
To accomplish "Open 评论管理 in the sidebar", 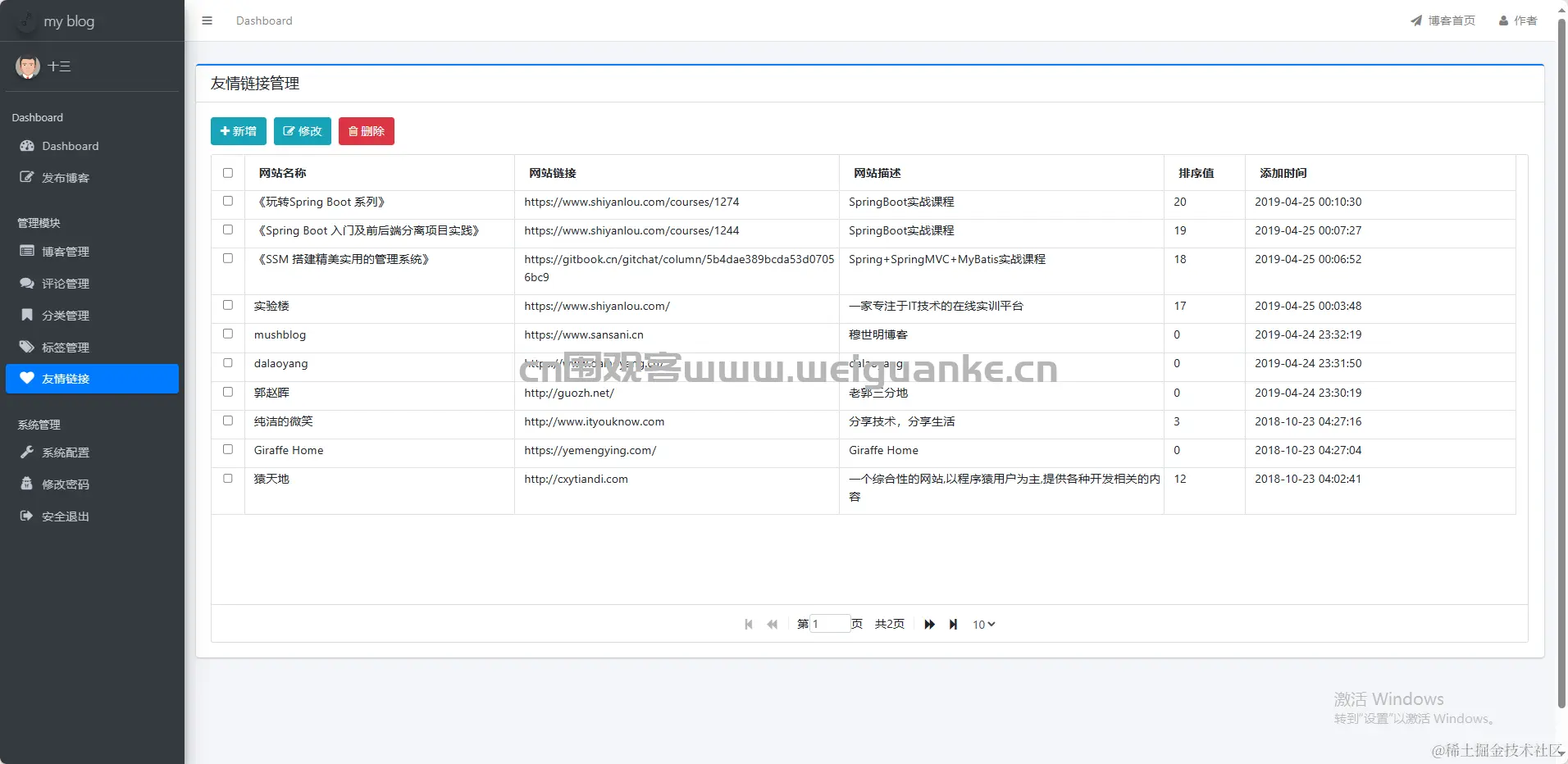I will click(92, 283).
